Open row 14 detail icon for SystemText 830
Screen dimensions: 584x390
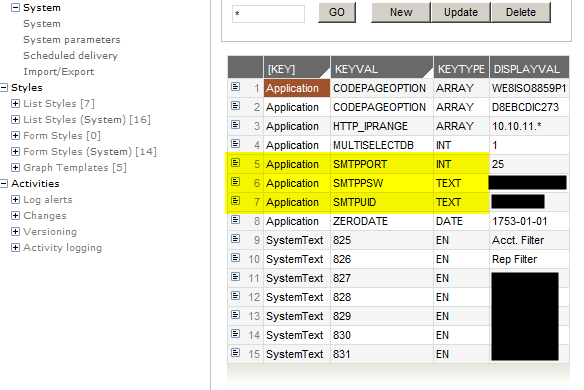click(235, 334)
